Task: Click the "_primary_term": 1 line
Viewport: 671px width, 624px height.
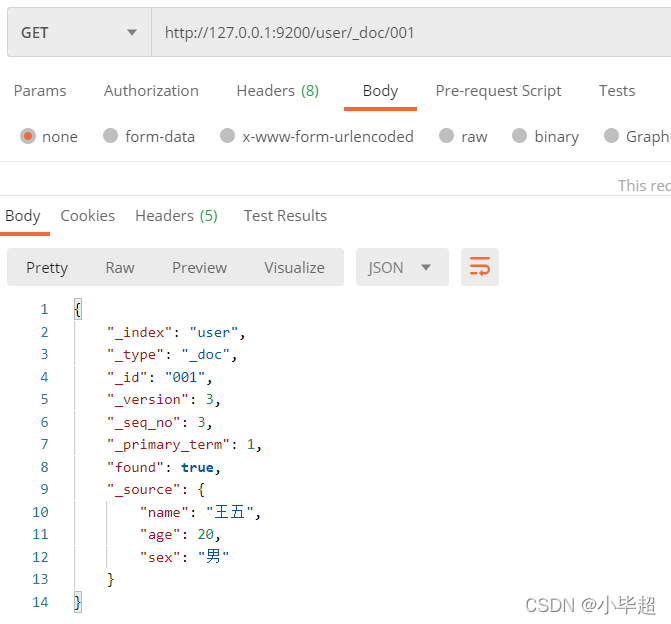Action: point(184,445)
